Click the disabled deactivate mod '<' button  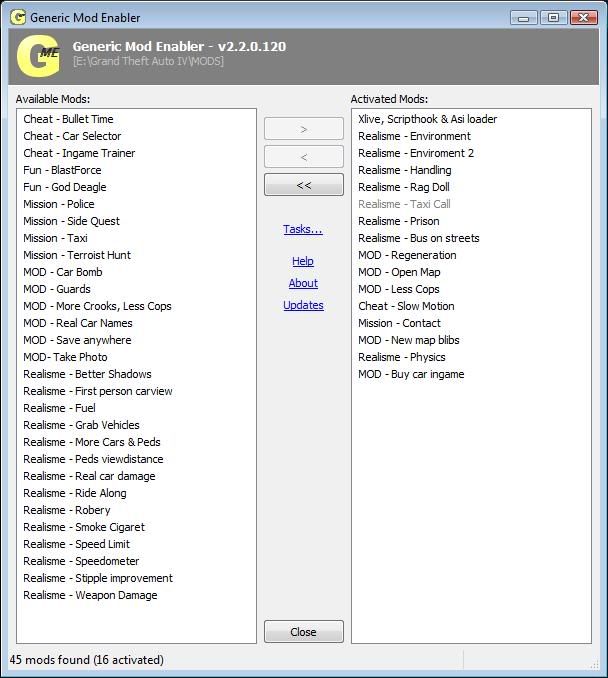click(x=304, y=157)
